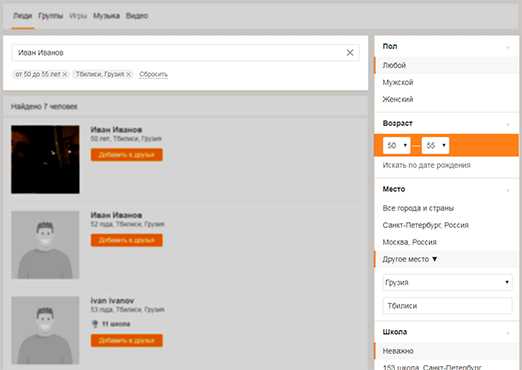The height and width of the screenshot is (370, 522).
Task: Switch to the Группы tab
Action: (50, 16)
